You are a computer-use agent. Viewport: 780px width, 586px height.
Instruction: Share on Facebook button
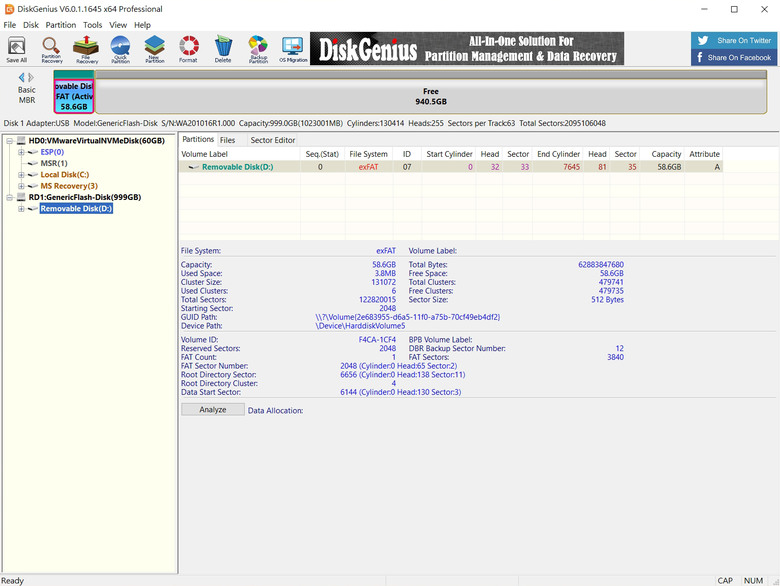tap(733, 57)
